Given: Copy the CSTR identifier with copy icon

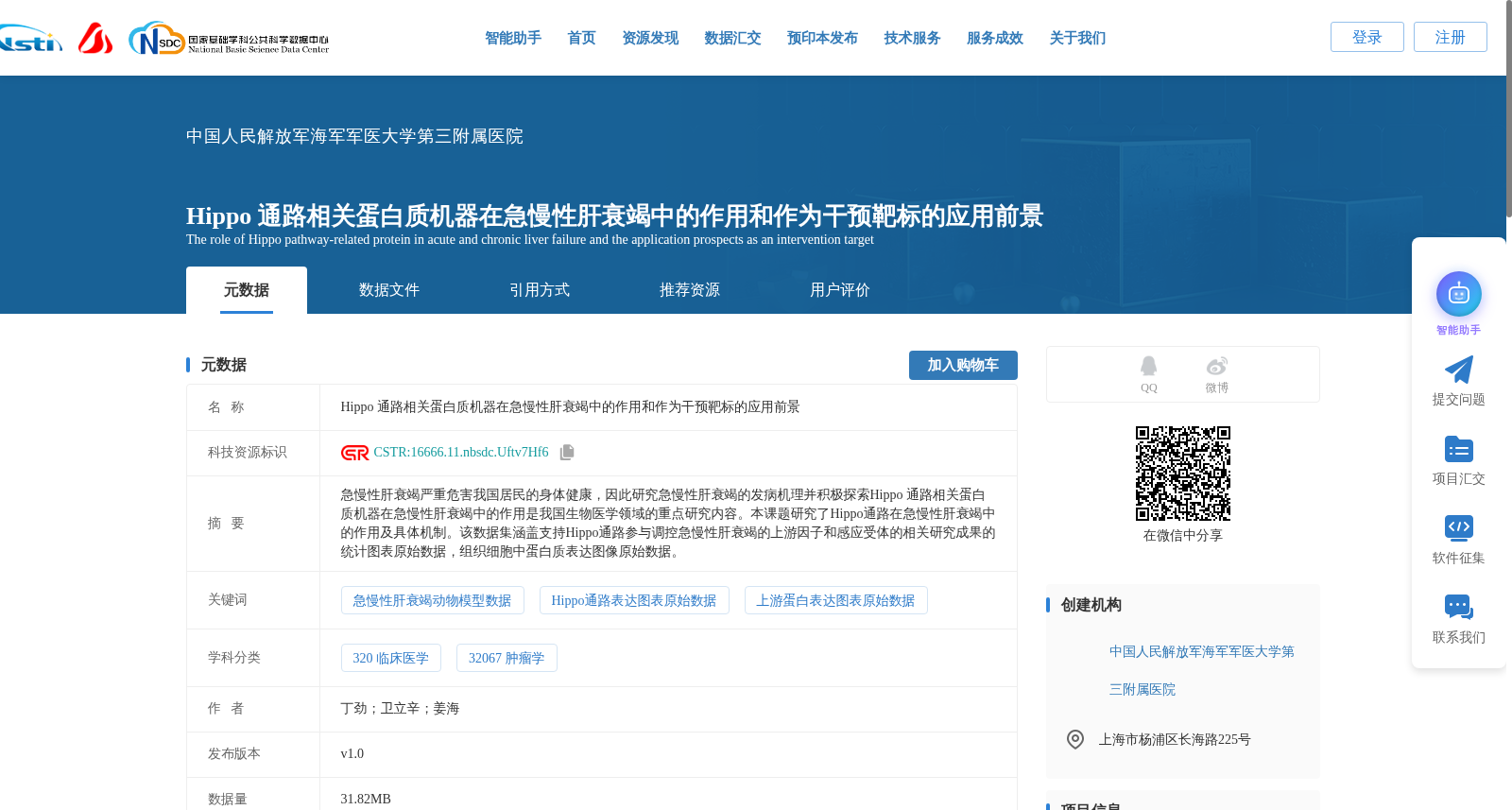Looking at the screenshot, I should pyautogui.click(x=567, y=453).
